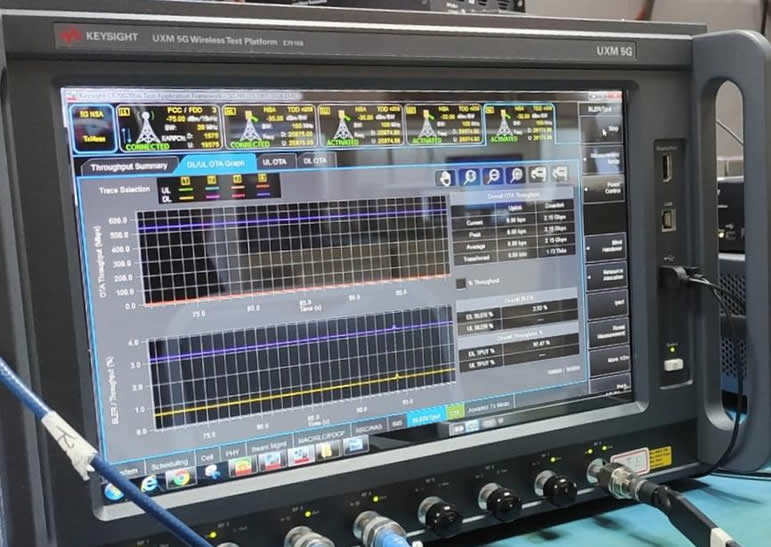Switch to DL/UL OTA Graph tab
This screenshot has width=771, height=547.
pos(216,163)
